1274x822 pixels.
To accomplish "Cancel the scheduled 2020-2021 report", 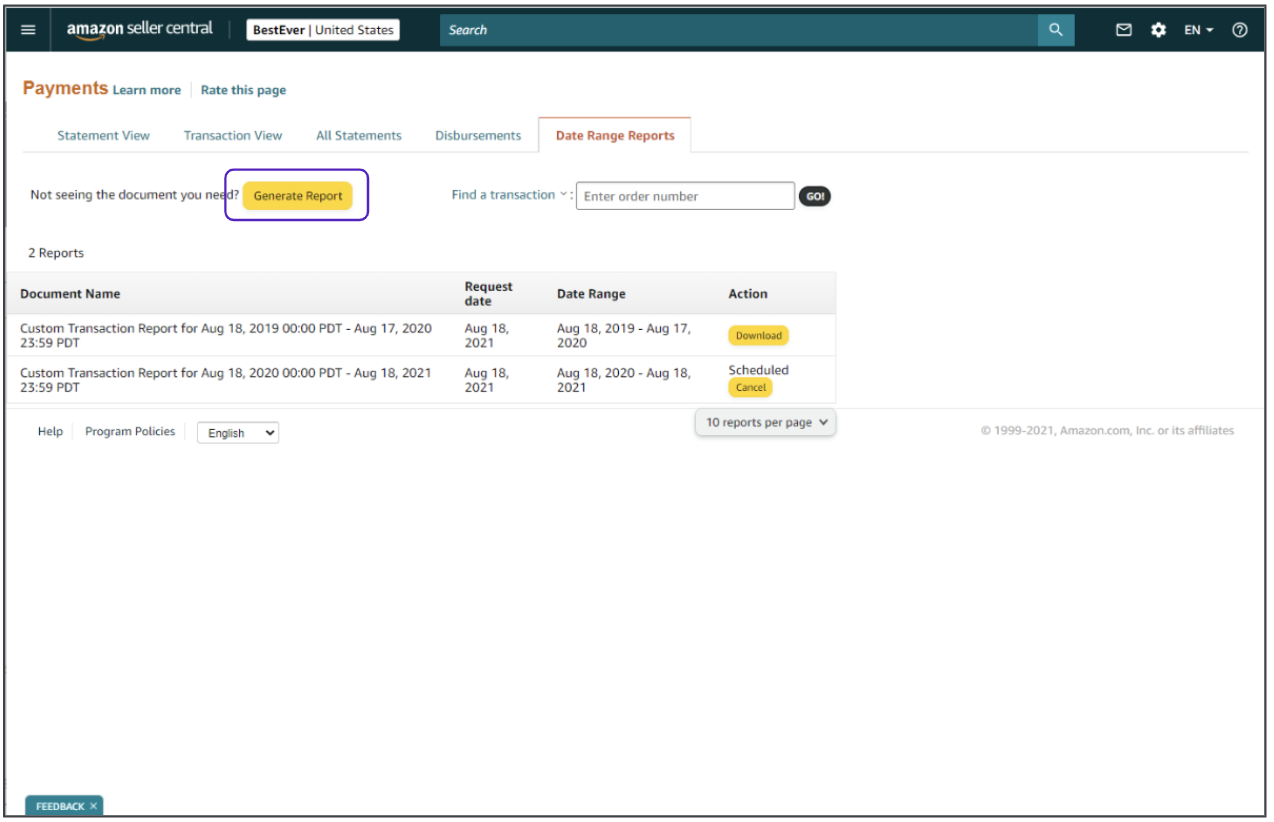I will [x=750, y=388].
